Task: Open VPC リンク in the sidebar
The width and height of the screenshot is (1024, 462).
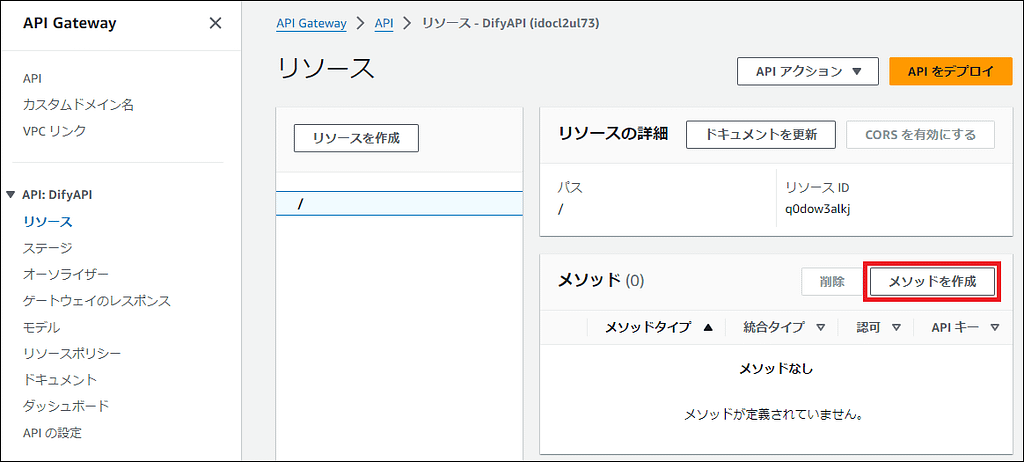Action: 54,131
